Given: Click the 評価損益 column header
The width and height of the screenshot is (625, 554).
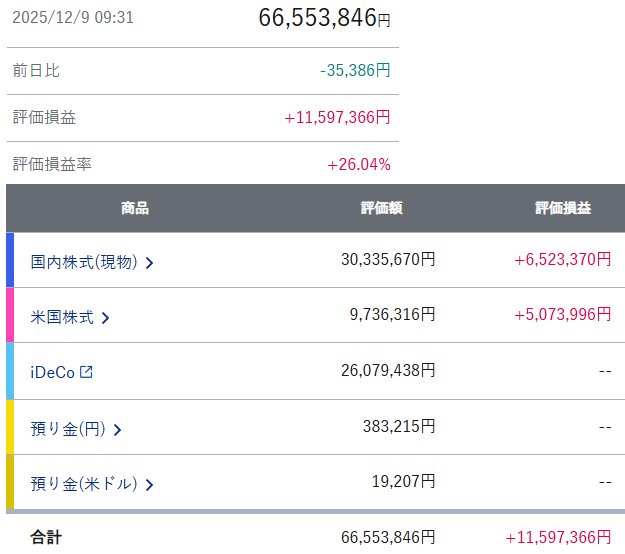Looking at the screenshot, I should click(x=563, y=208).
